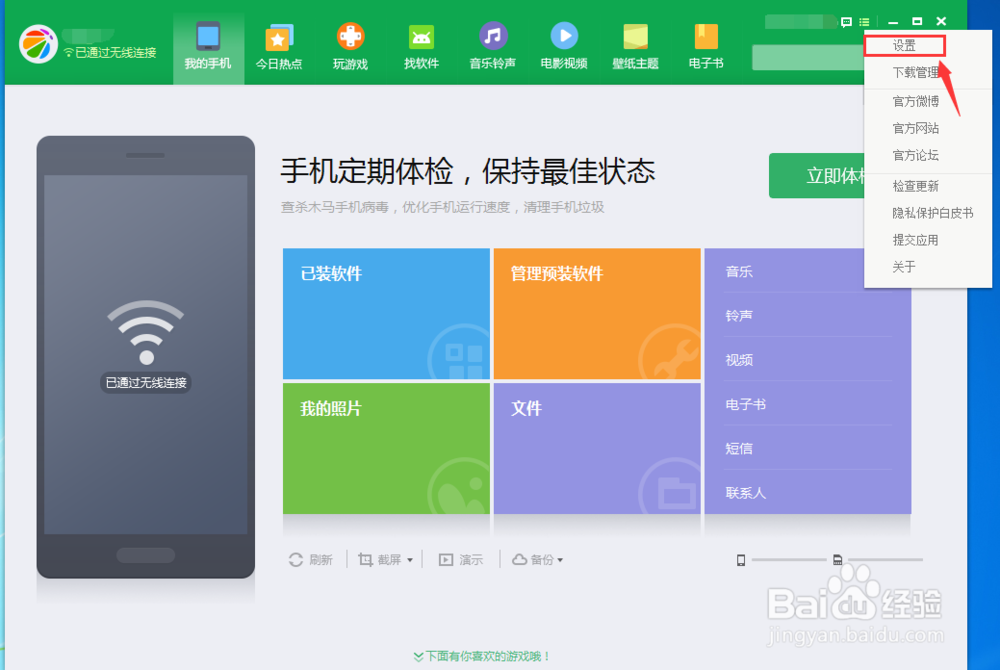This screenshot has width=1000, height=670.
Task: Select 关于 menu entry
Action: (x=928, y=267)
